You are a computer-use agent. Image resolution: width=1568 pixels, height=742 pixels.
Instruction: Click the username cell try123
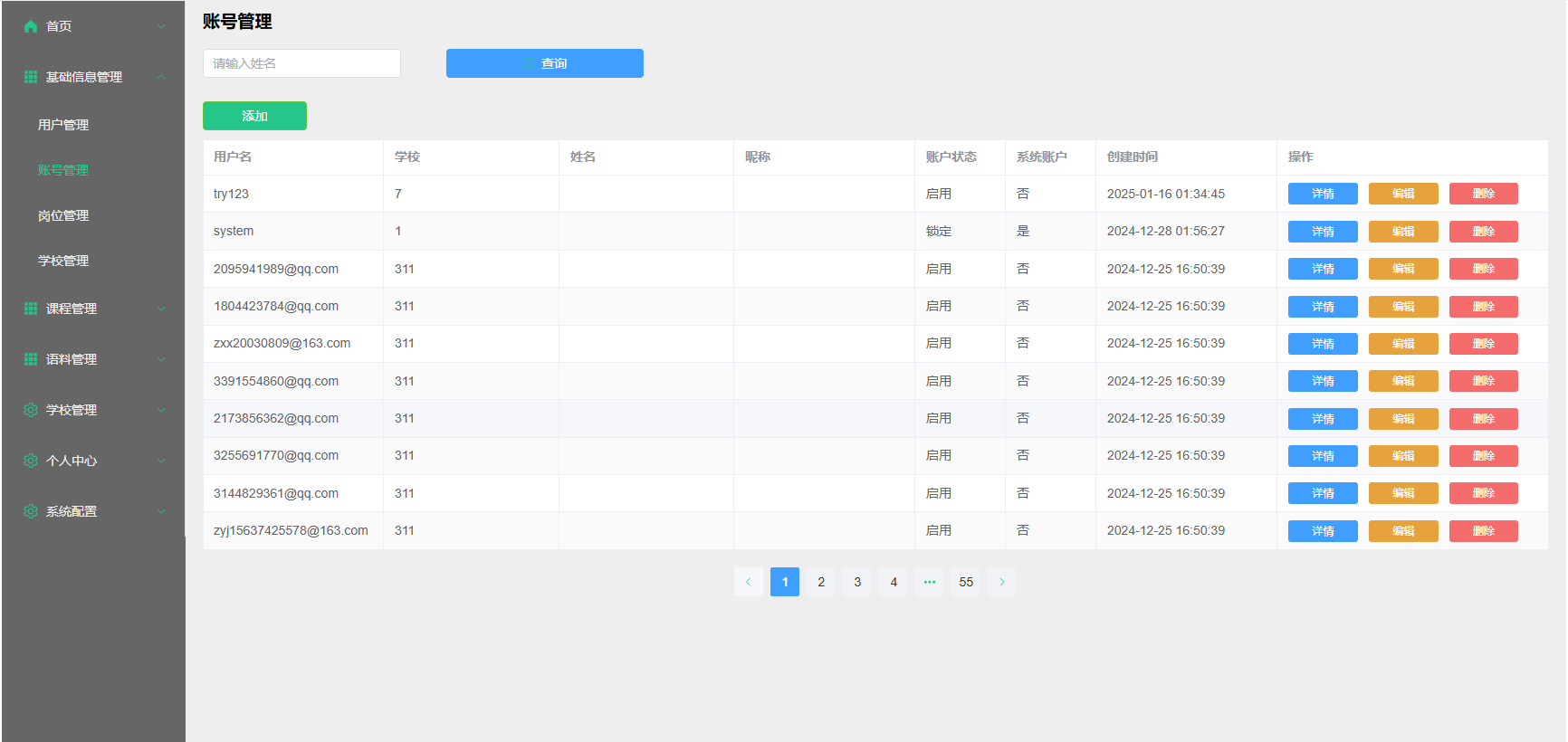click(231, 194)
